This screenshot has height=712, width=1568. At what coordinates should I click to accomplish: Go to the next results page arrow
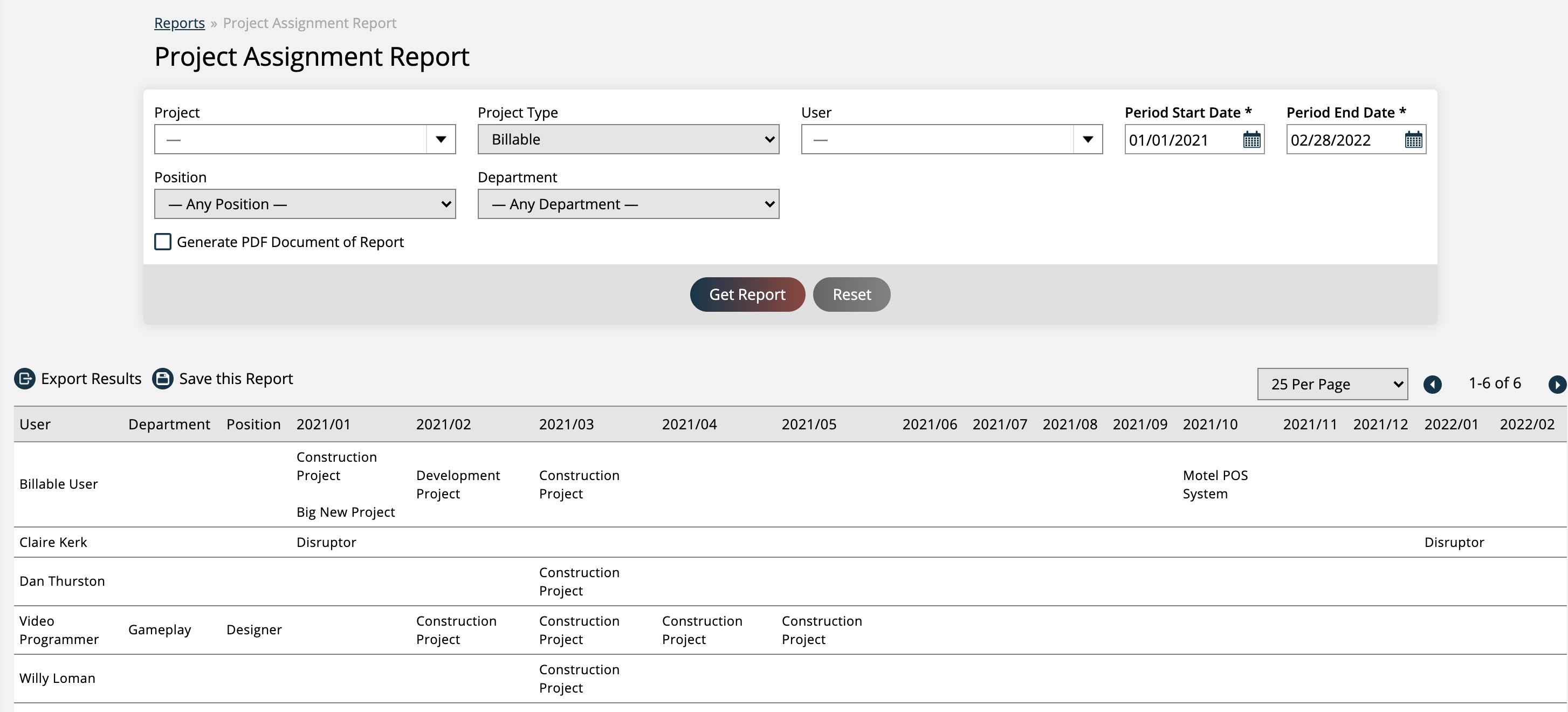click(x=1557, y=384)
